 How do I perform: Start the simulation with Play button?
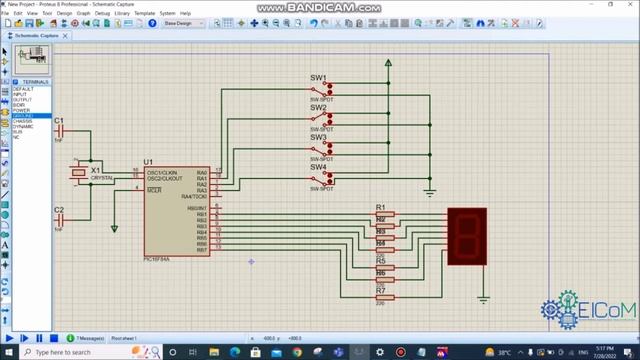click(9, 338)
